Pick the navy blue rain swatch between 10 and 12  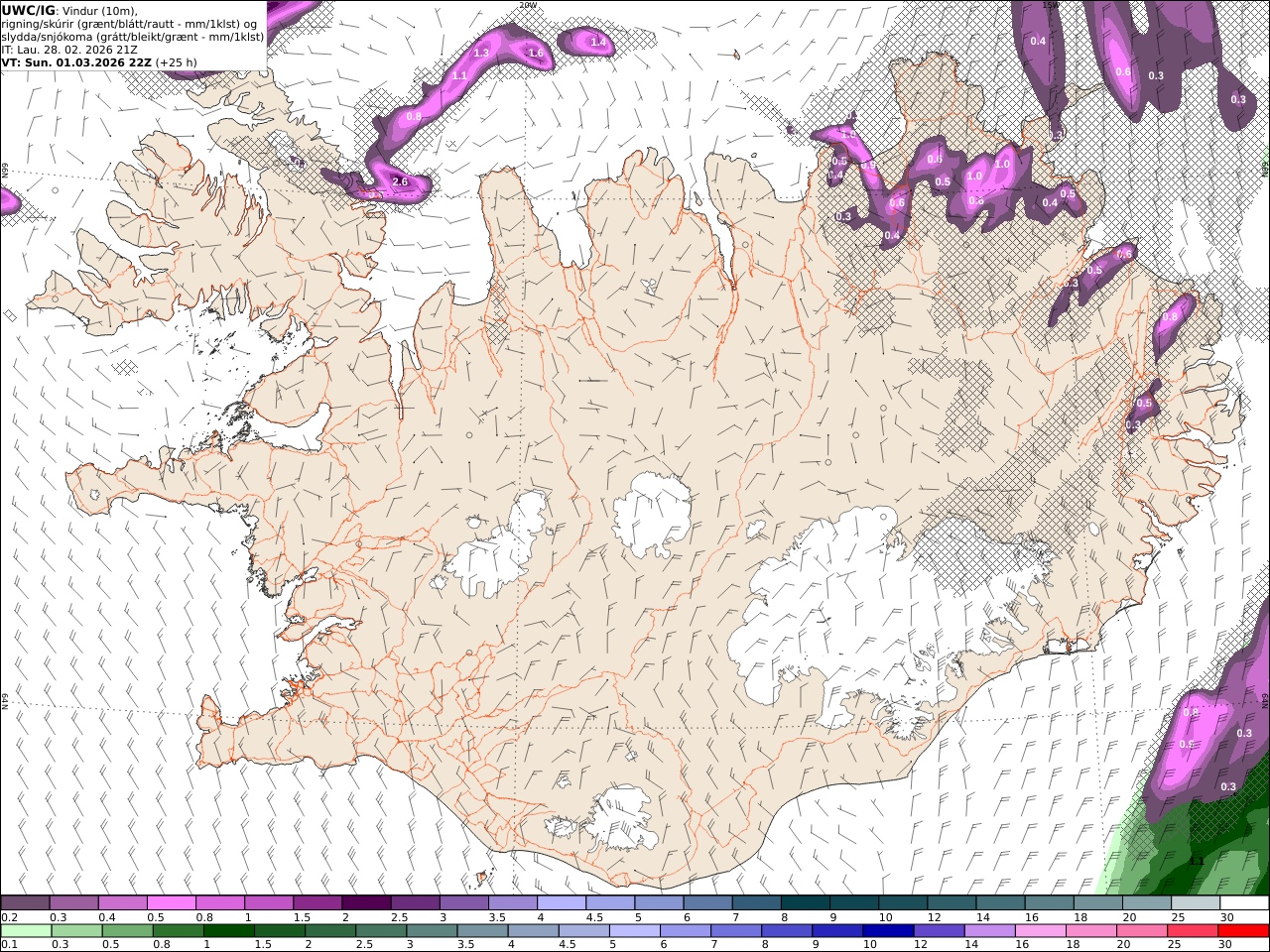887,930
